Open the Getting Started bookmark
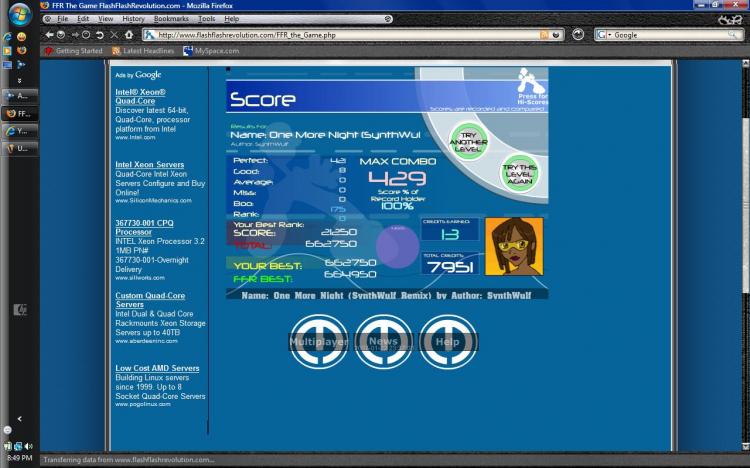The width and height of the screenshot is (750, 468). pos(74,51)
